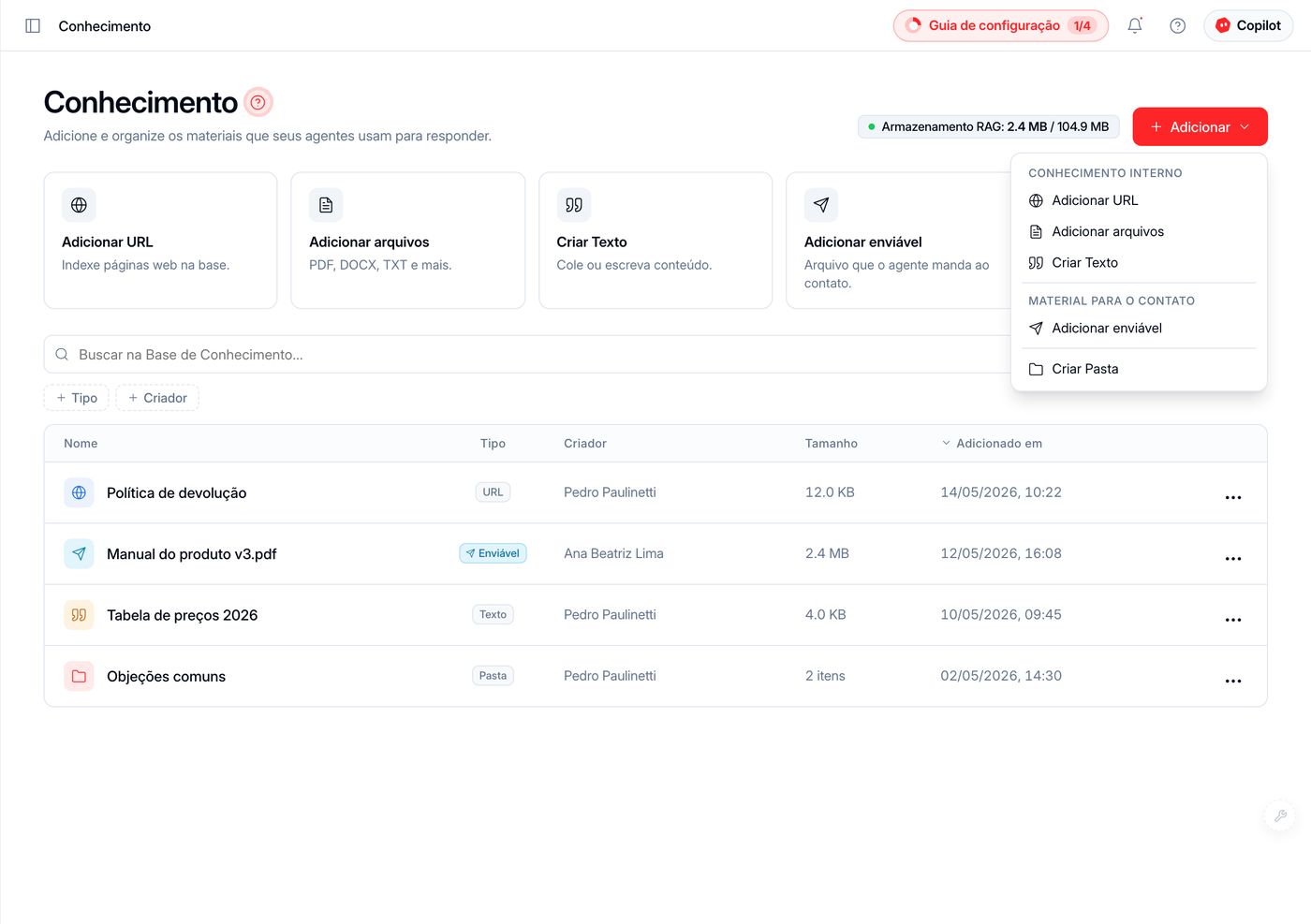Screen dimensions: 1311x924
Task: Open the wrench tool icon at bottom right
Action: tap(1279, 815)
